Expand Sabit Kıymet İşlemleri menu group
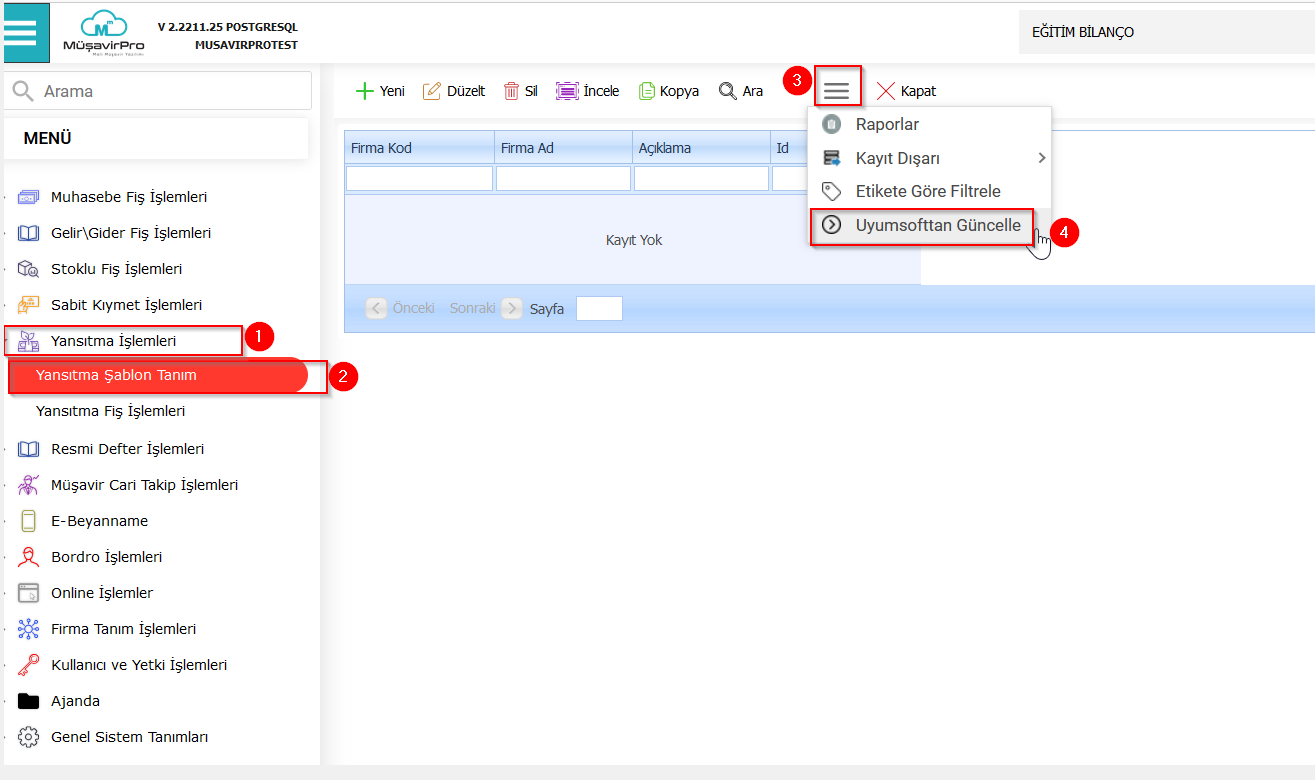Image resolution: width=1315 pixels, height=780 pixels. [x=127, y=305]
